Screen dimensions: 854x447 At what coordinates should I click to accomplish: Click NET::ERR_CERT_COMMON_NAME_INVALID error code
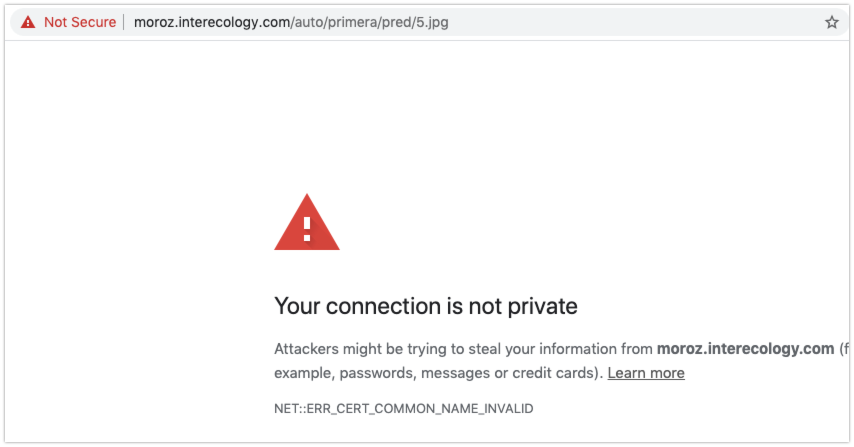[404, 408]
